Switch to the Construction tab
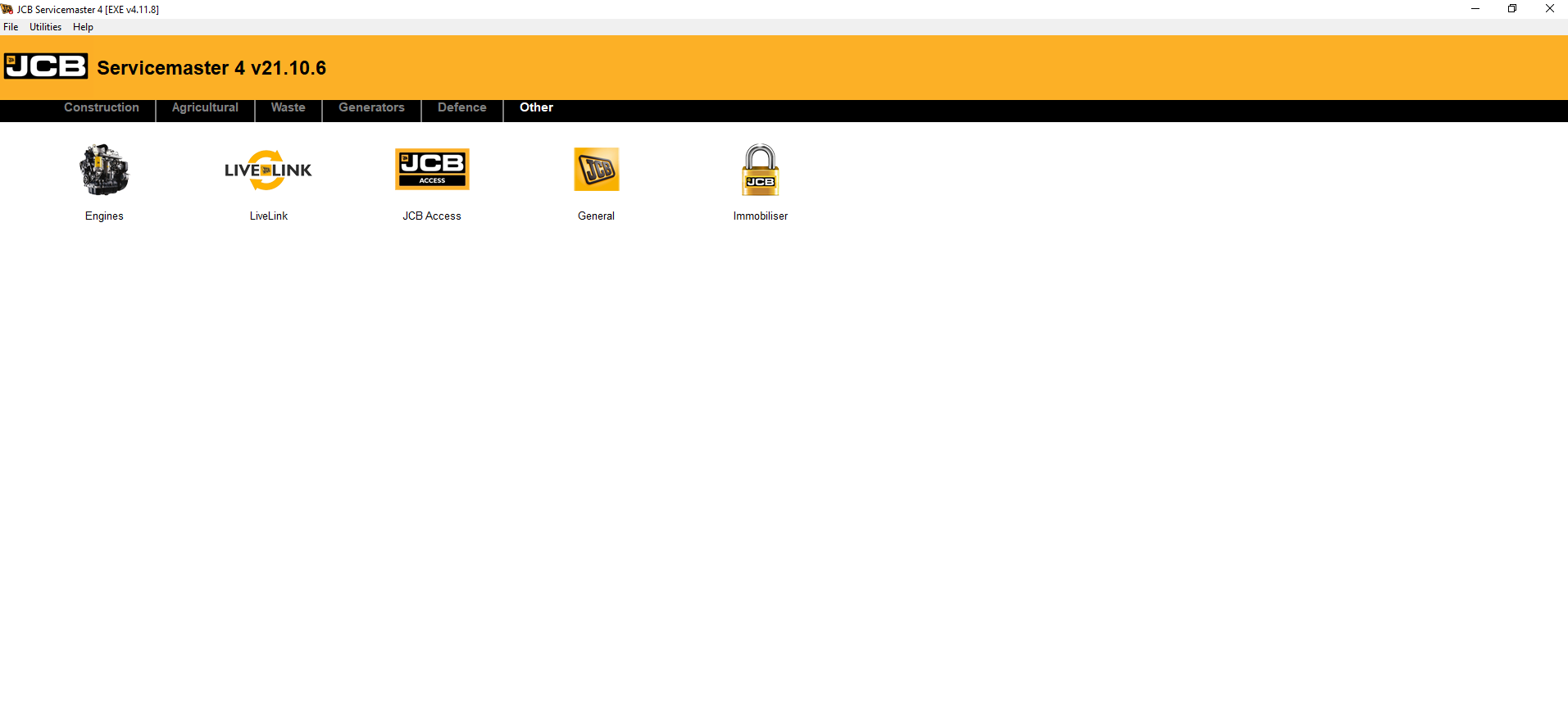This screenshot has width=1568, height=709. tap(102, 107)
